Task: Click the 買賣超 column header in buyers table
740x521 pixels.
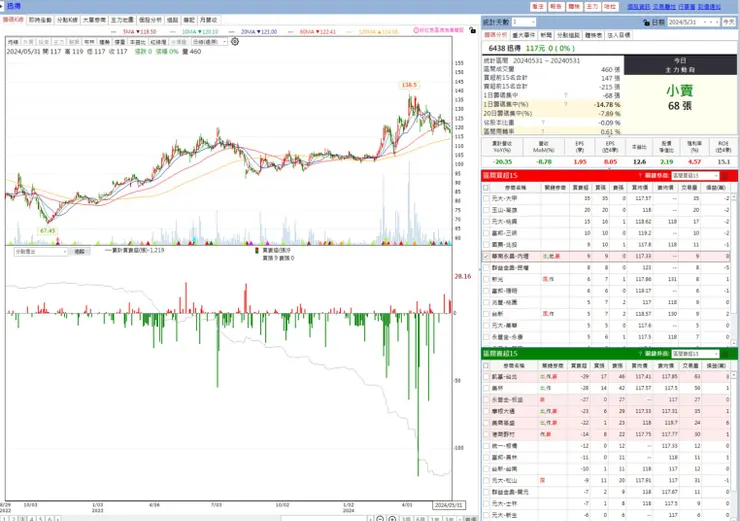Action: pos(580,187)
